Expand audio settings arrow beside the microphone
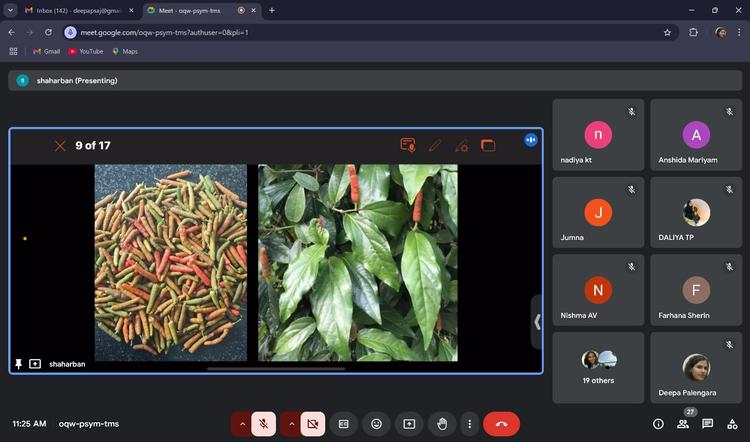The image size is (750, 442). tap(241, 424)
